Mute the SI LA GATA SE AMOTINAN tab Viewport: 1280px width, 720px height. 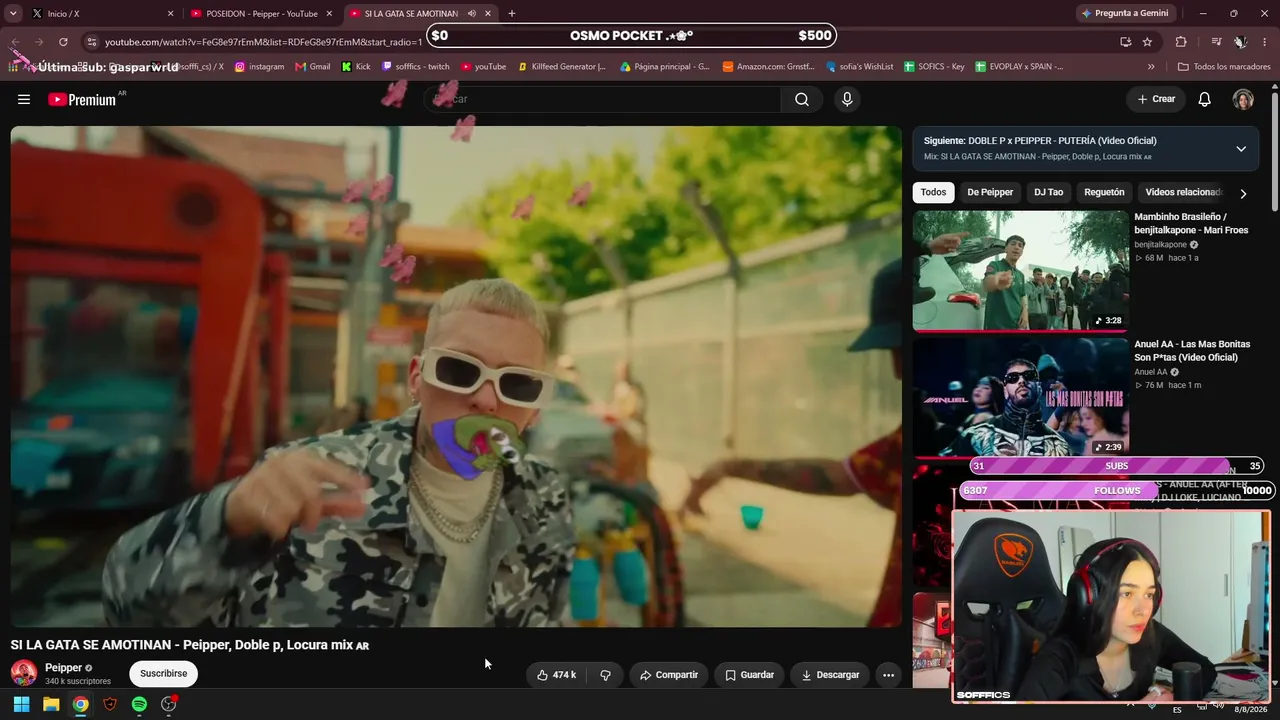472,14
